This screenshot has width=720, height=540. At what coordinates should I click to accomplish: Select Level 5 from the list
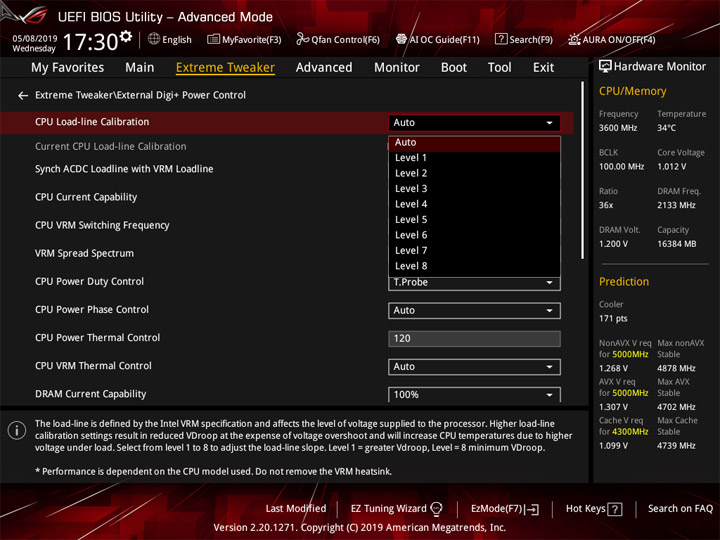coord(474,220)
